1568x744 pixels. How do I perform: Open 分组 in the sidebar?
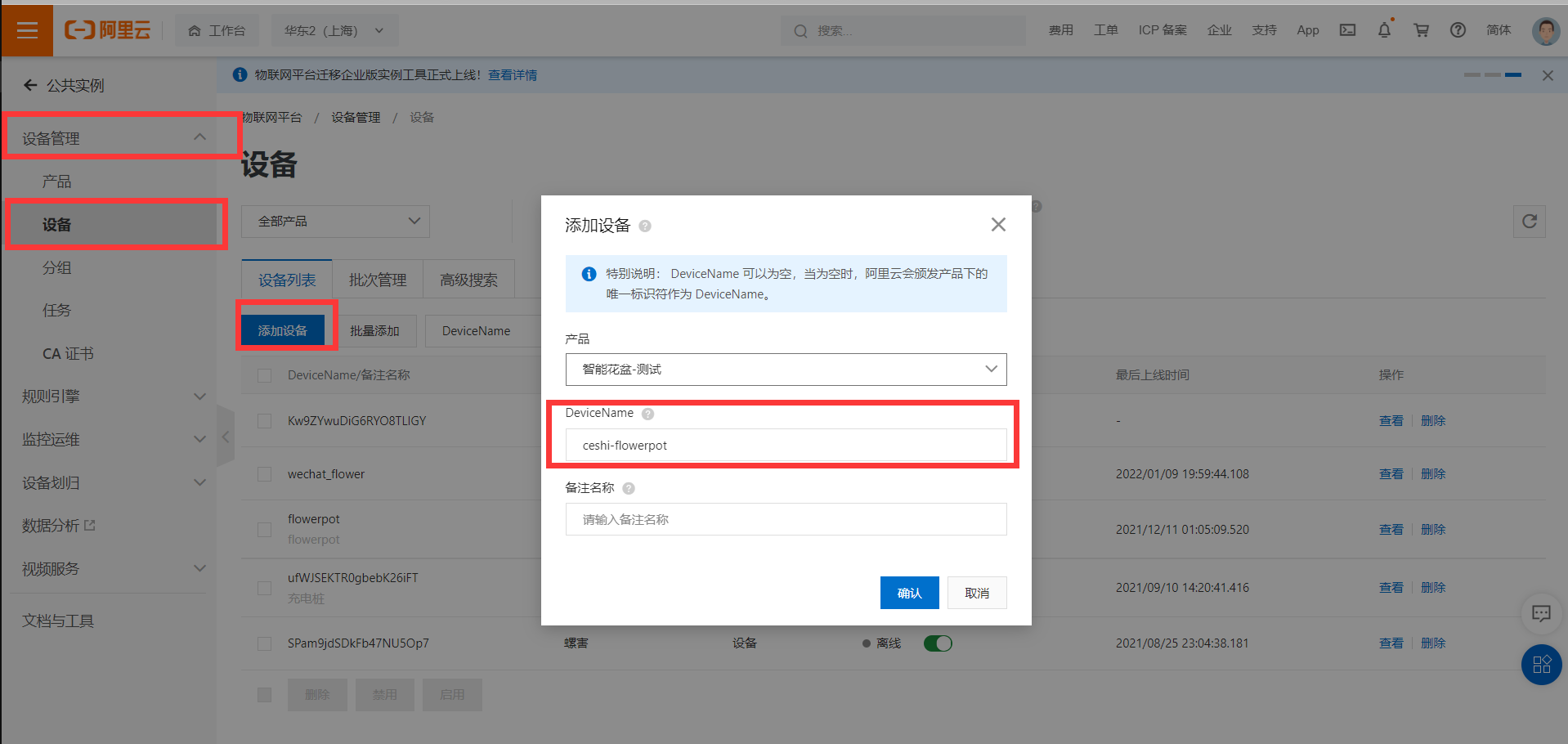point(57,267)
